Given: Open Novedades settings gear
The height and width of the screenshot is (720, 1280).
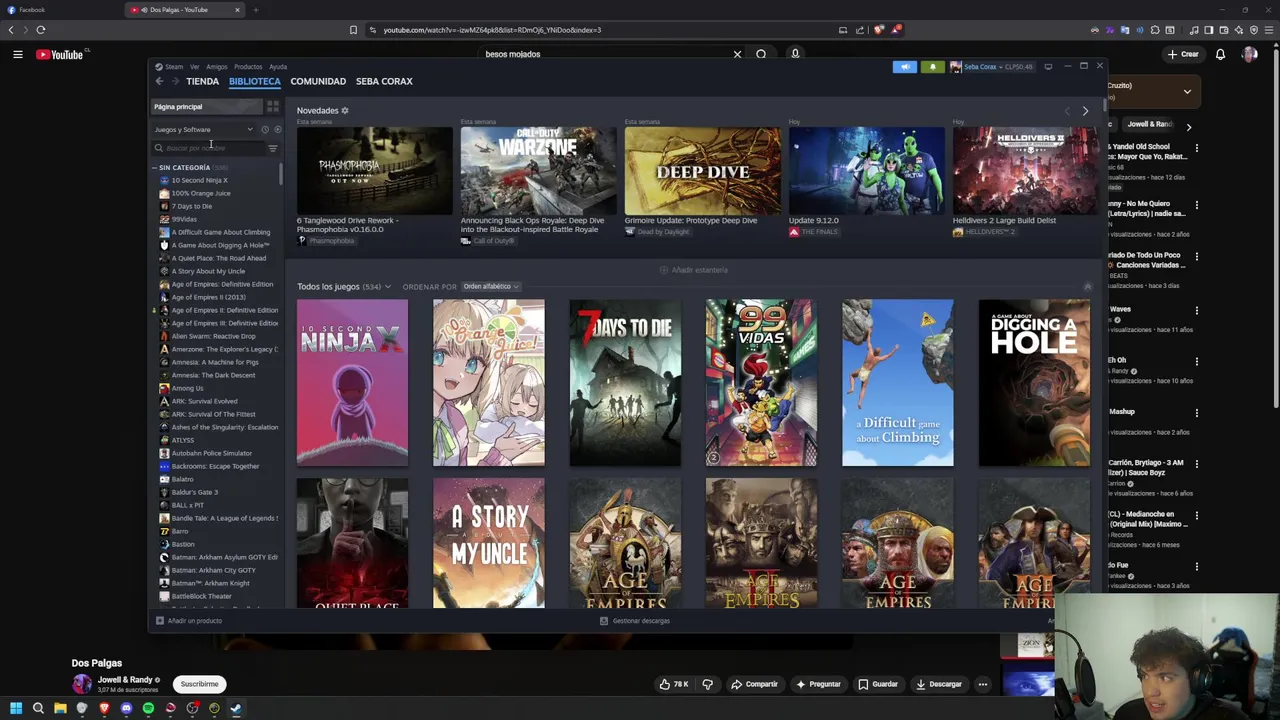Looking at the screenshot, I should point(345,110).
